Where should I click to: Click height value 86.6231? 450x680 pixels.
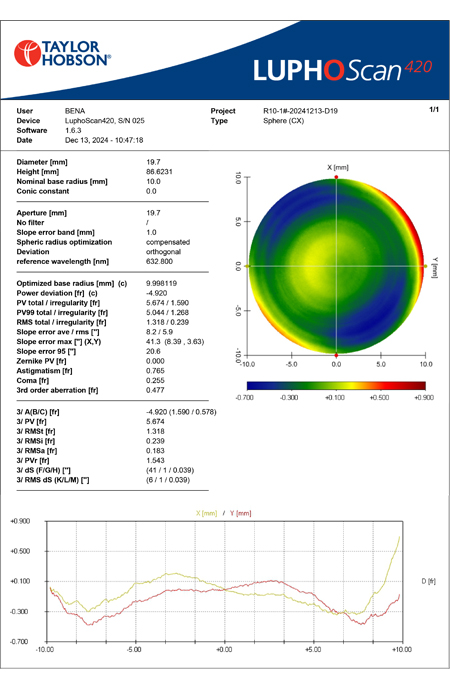pos(159,172)
